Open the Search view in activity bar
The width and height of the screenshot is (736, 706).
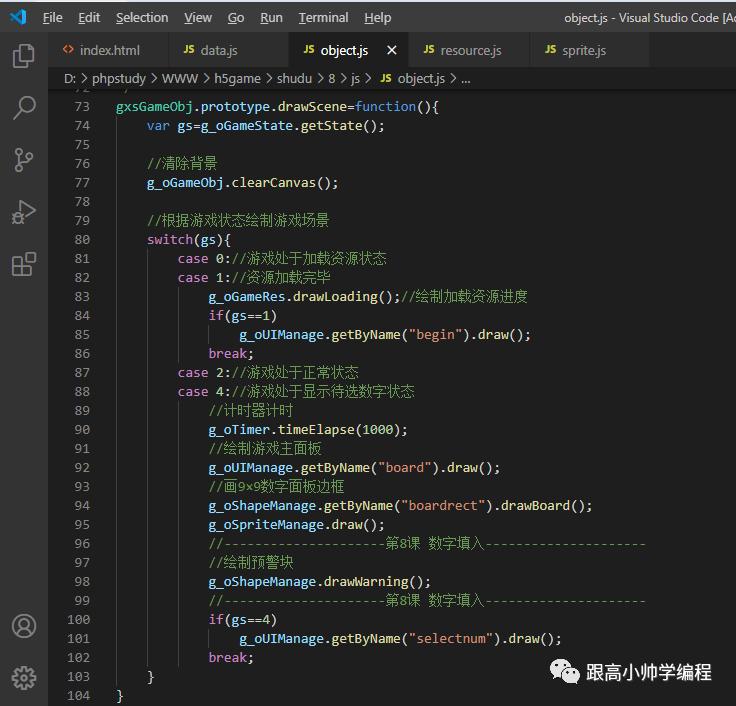pos(23,108)
